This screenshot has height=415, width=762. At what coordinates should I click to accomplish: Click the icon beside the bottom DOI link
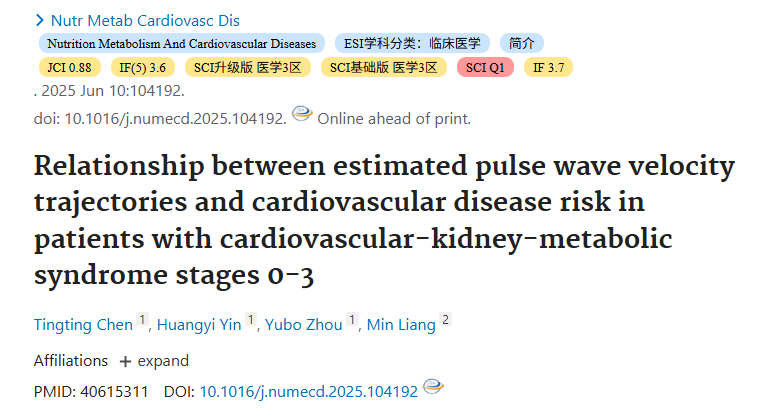click(433, 386)
